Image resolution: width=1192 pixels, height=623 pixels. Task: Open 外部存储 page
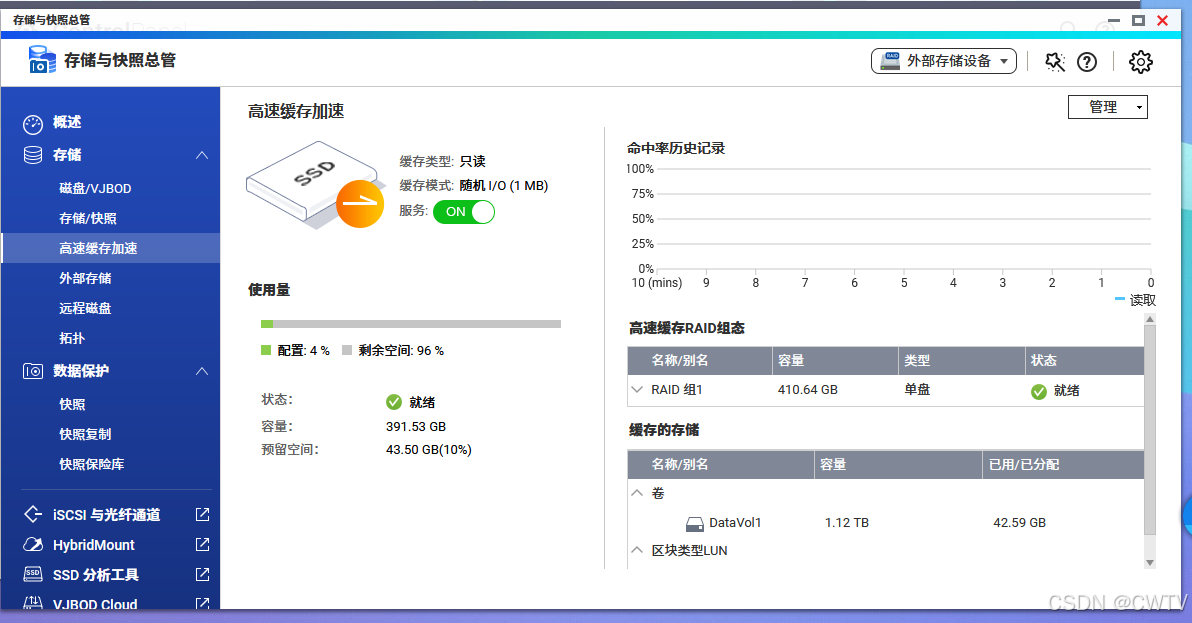tap(85, 278)
